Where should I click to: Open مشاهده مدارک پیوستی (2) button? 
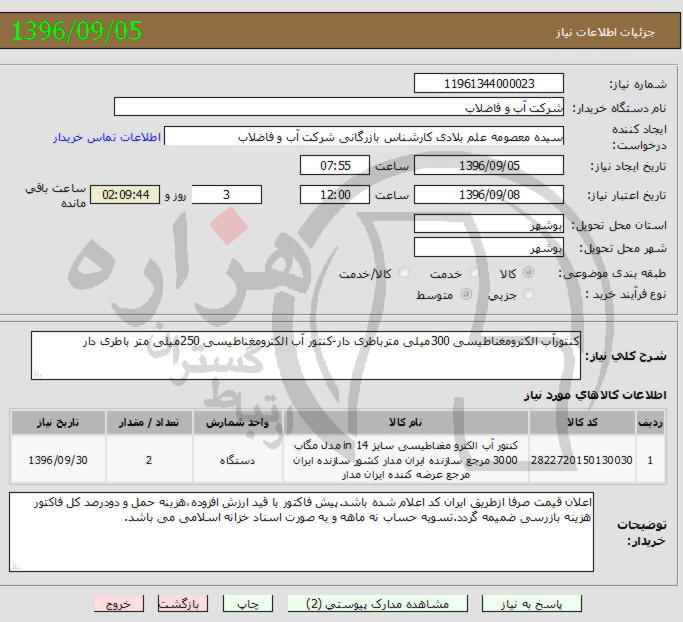[x=378, y=604]
